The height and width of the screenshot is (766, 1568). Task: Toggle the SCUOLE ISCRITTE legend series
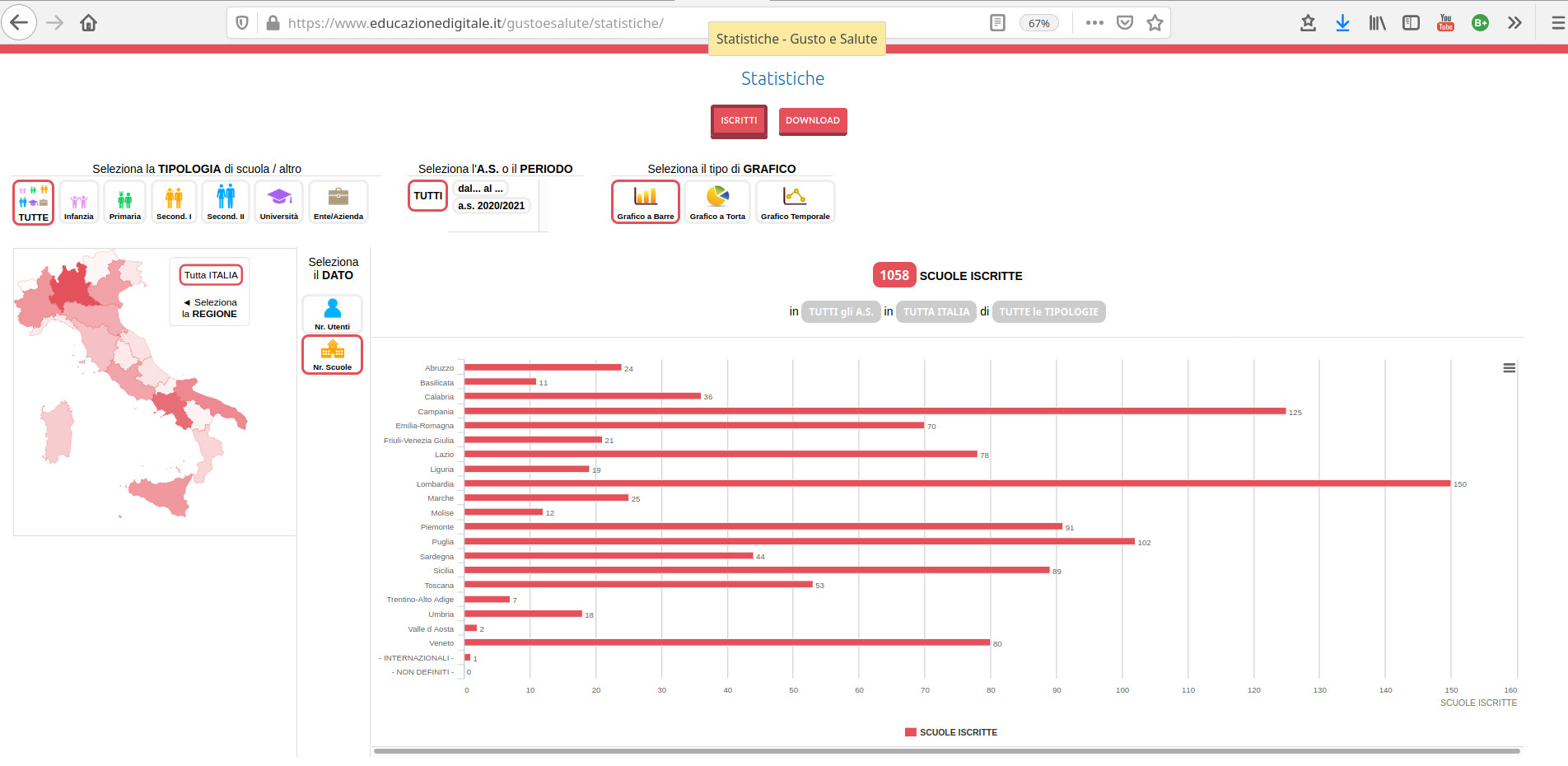(x=950, y=732)
